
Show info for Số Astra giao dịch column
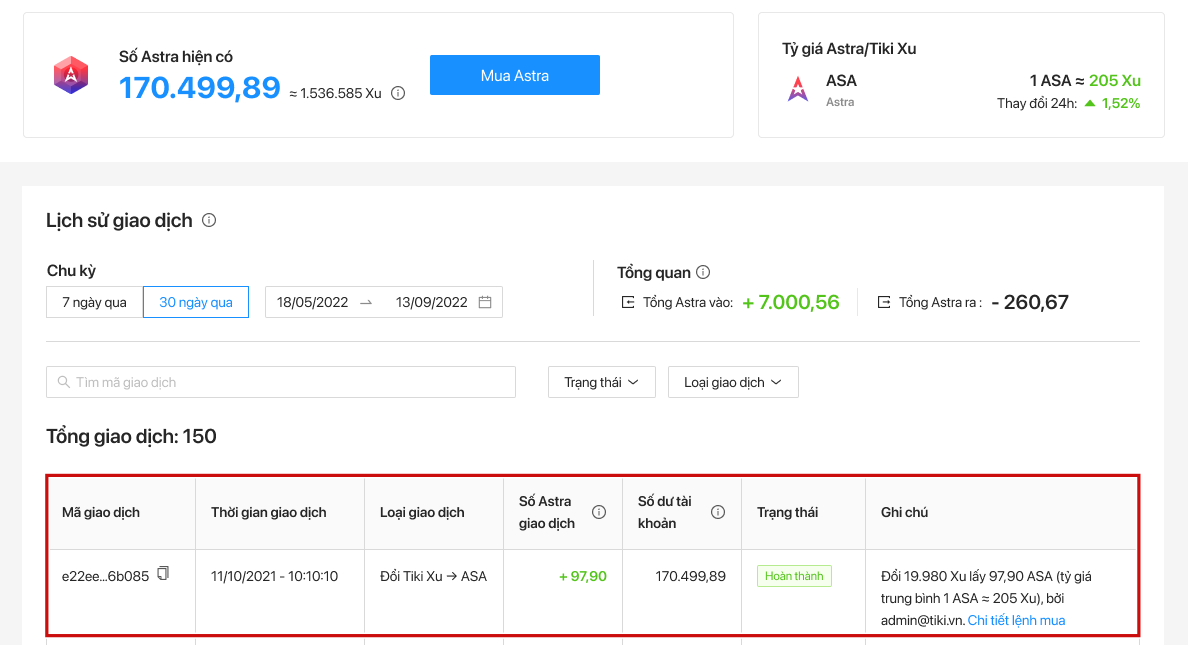coord(599,512)
